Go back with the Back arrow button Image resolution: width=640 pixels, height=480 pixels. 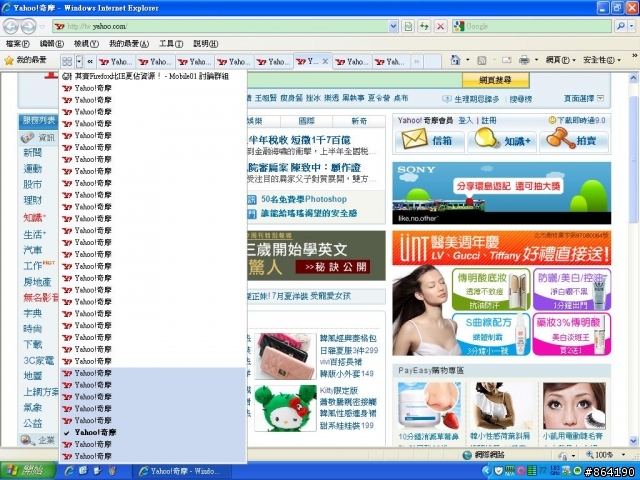(11, 27)
